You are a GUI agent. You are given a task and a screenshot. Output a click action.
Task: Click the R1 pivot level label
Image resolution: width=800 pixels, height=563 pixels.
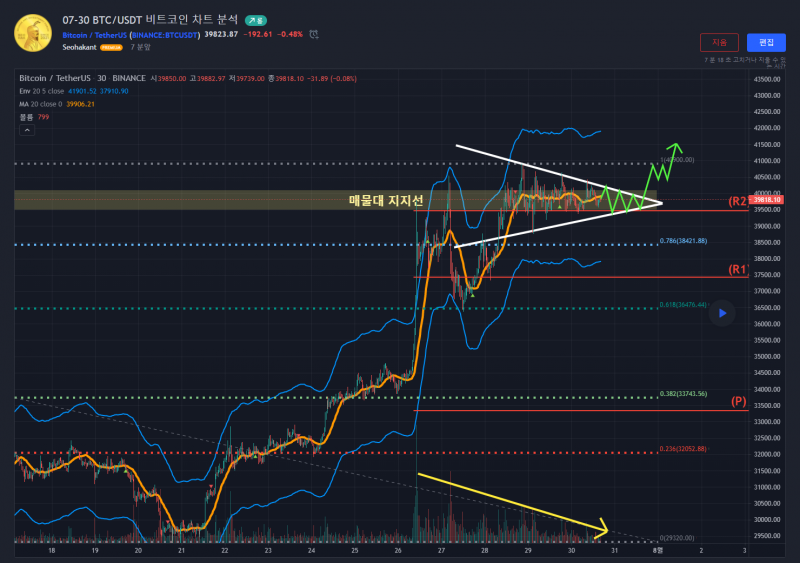coord(738,269)
